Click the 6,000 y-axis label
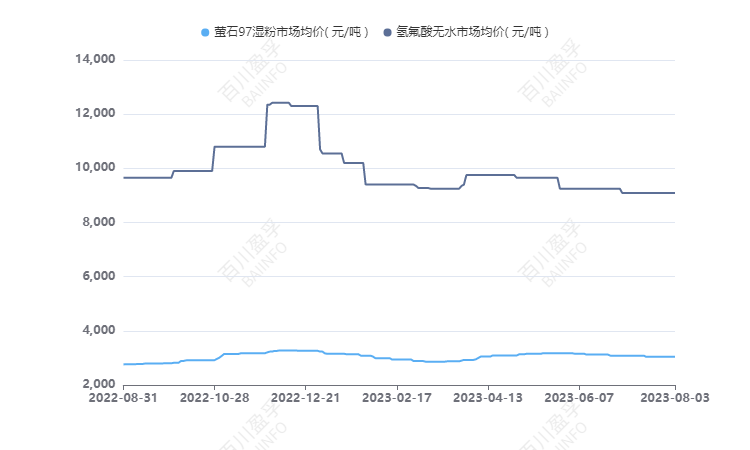This screenshot has height=450, width=750. click(100, 276)
